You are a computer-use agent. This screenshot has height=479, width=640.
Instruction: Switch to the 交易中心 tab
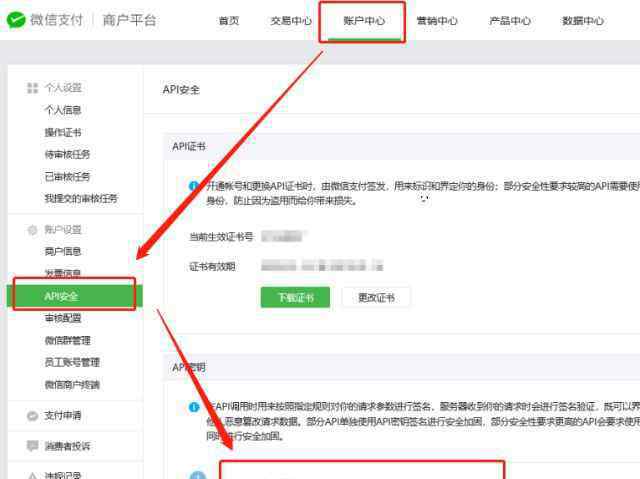pos(290,21)
